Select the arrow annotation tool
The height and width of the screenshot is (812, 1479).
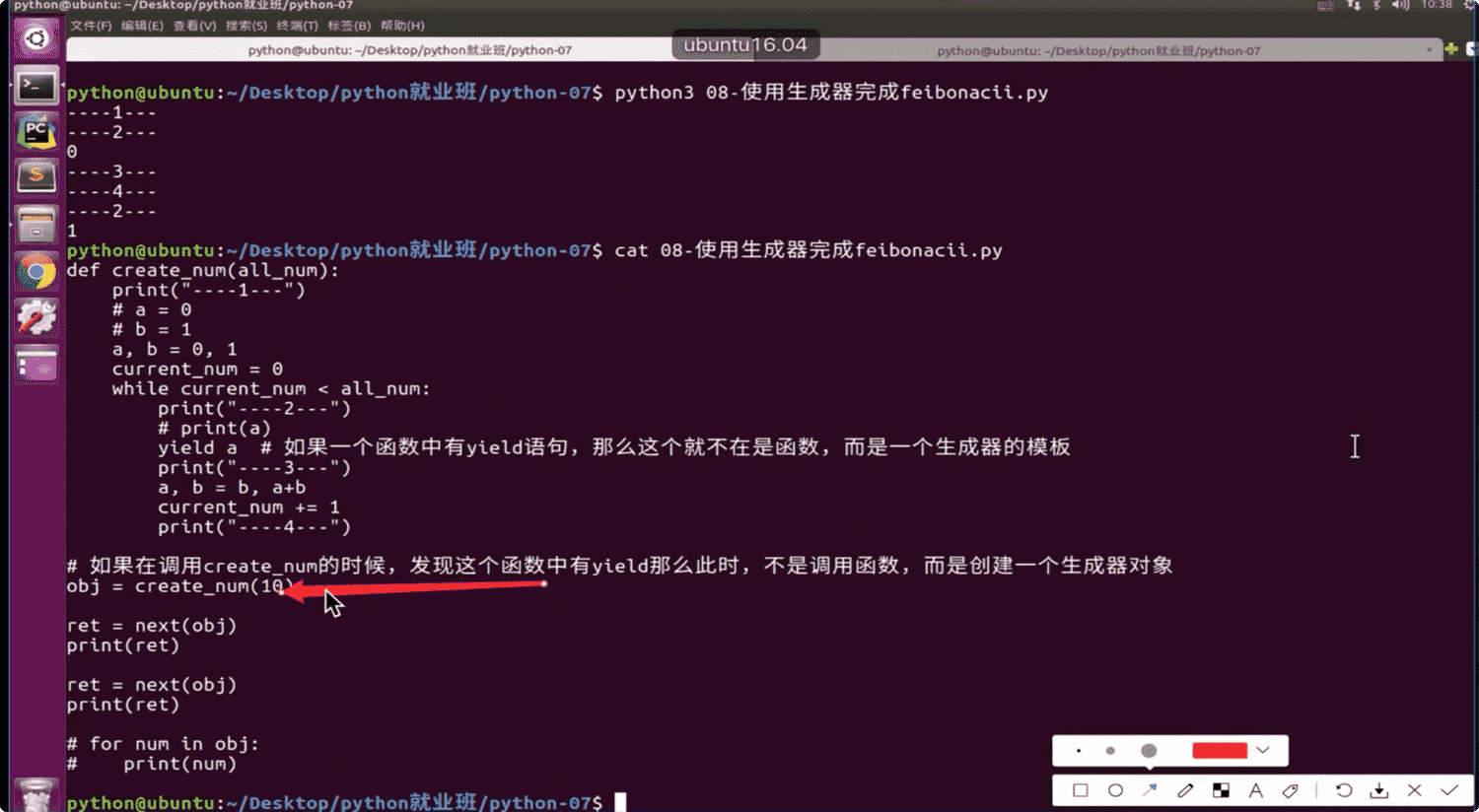[x=1150, y=790]
